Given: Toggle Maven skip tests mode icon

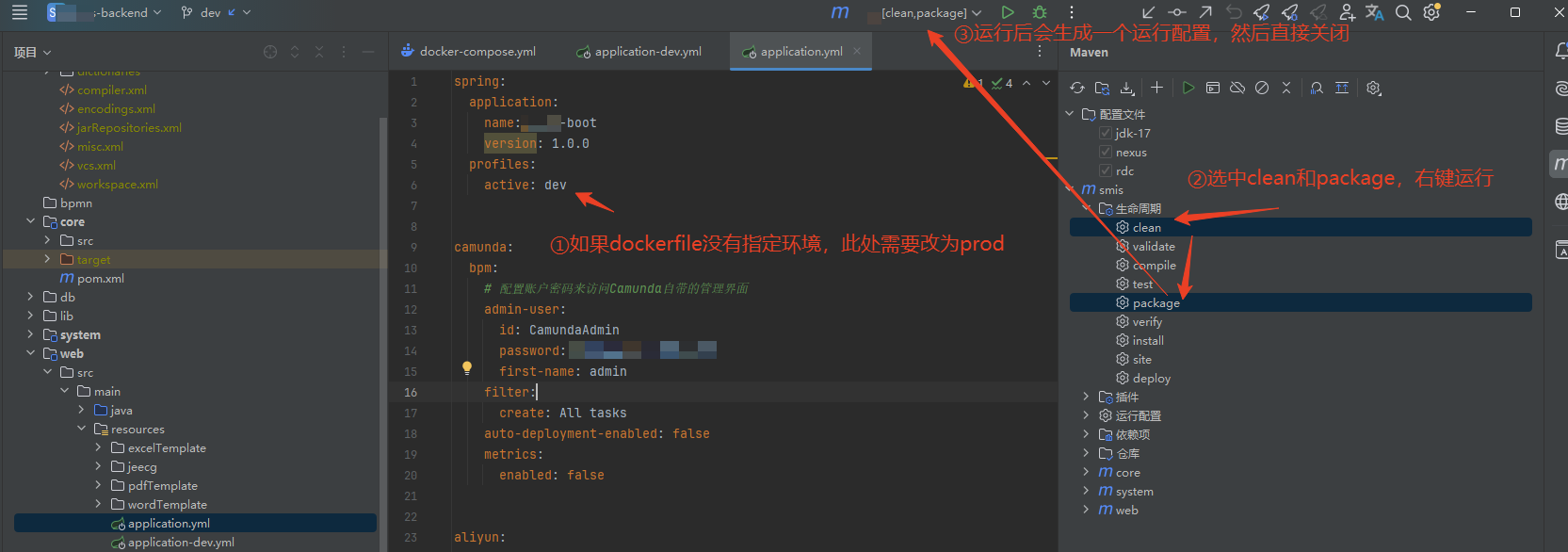Looking at the screenshot, I should [x=1262, y=88].
